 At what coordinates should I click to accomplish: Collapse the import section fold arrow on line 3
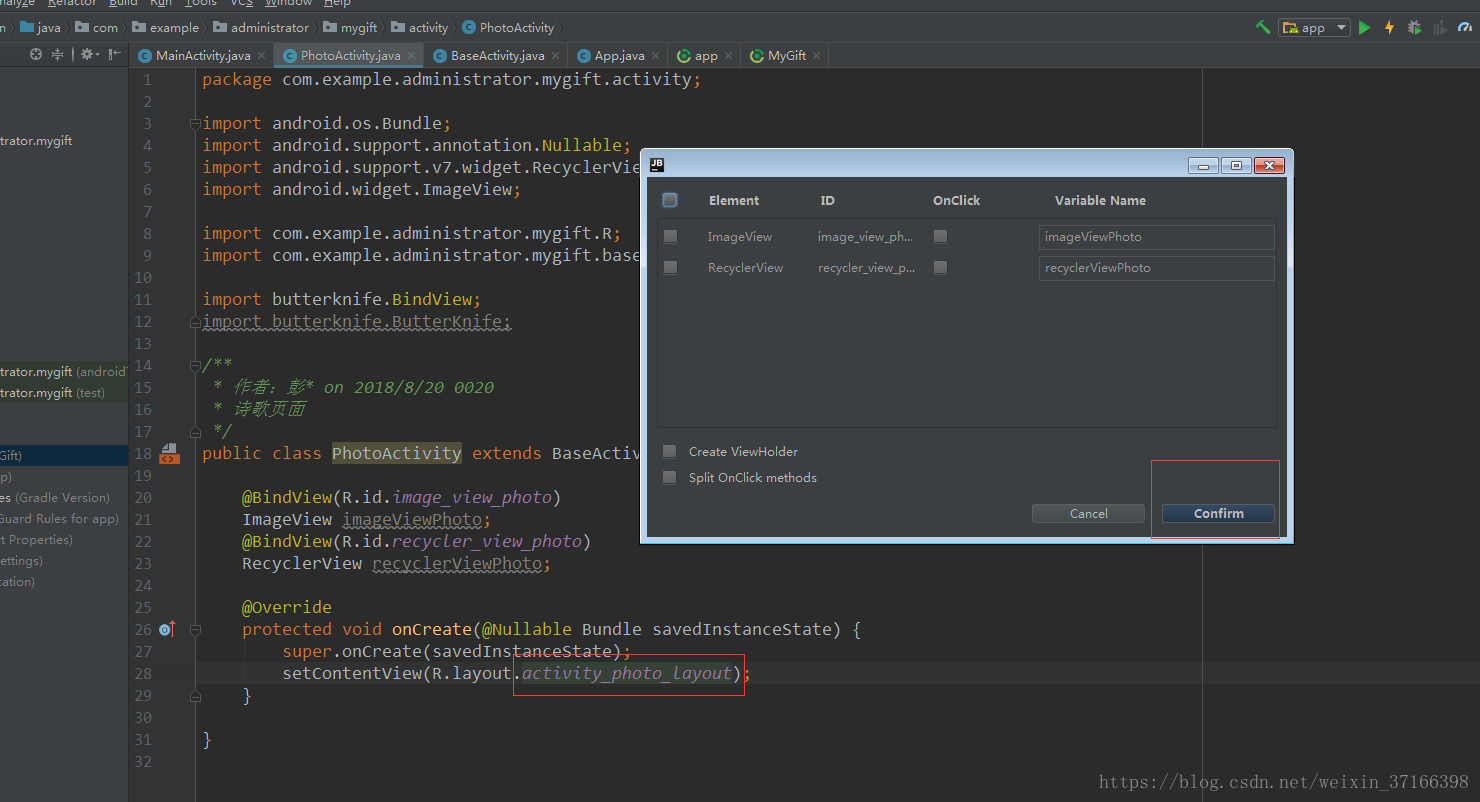[x=194, y=122]
